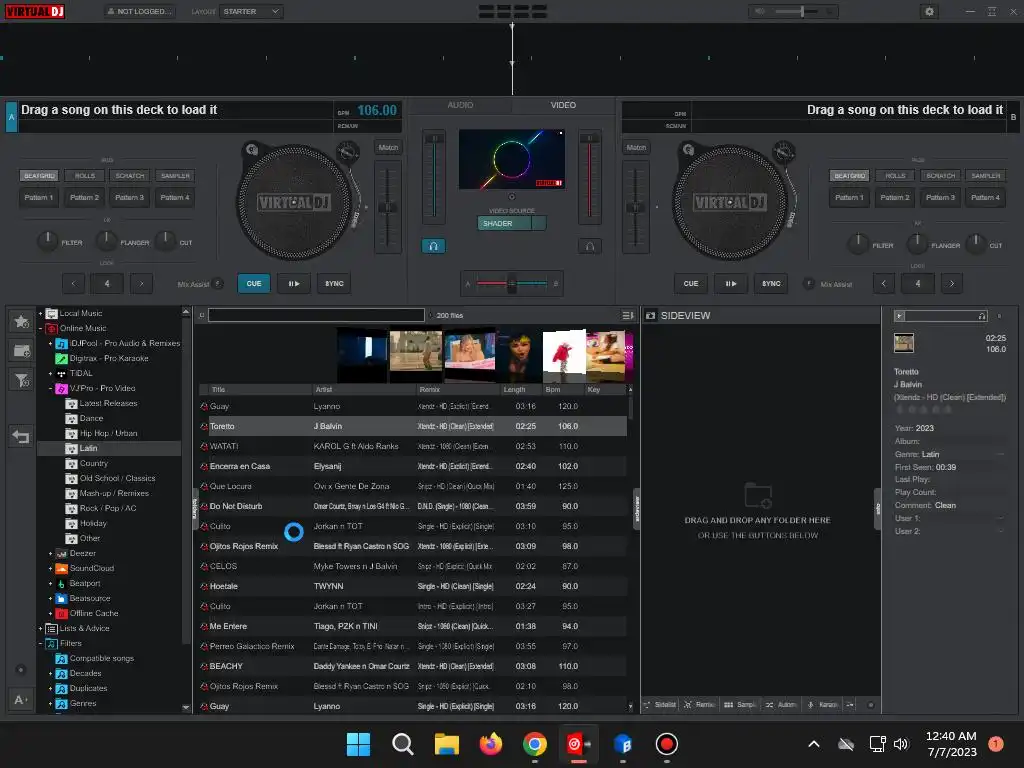This screenshot has height=768, width=1024.
Task: Click the add favorite folder star icon
Action: click(x=22, y=321)
